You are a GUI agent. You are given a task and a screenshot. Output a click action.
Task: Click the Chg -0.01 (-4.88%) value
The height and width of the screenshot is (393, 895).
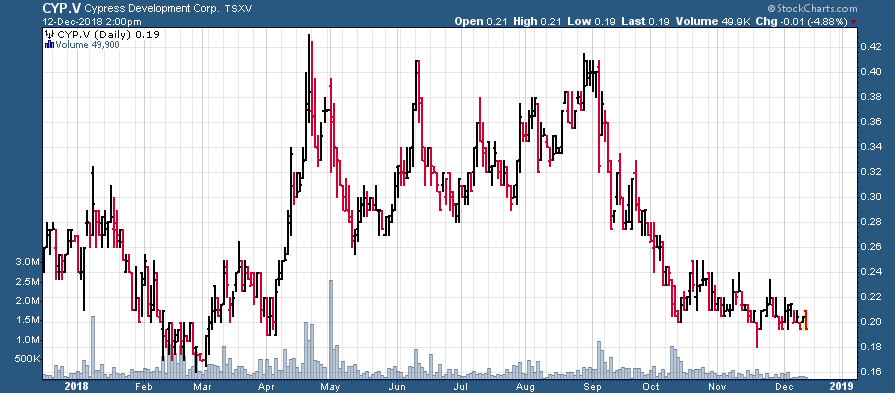click(x=801, y=21)
